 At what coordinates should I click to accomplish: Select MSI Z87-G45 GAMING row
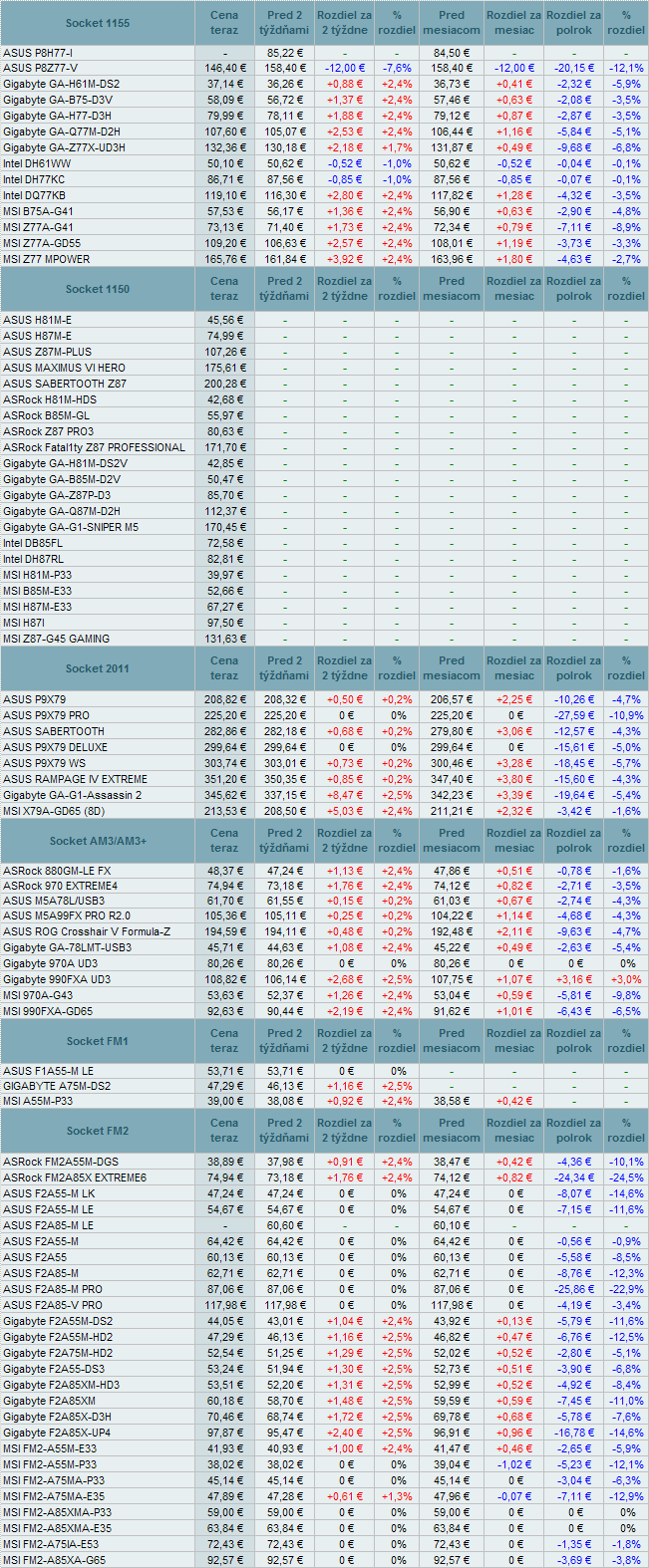[57, 639]
